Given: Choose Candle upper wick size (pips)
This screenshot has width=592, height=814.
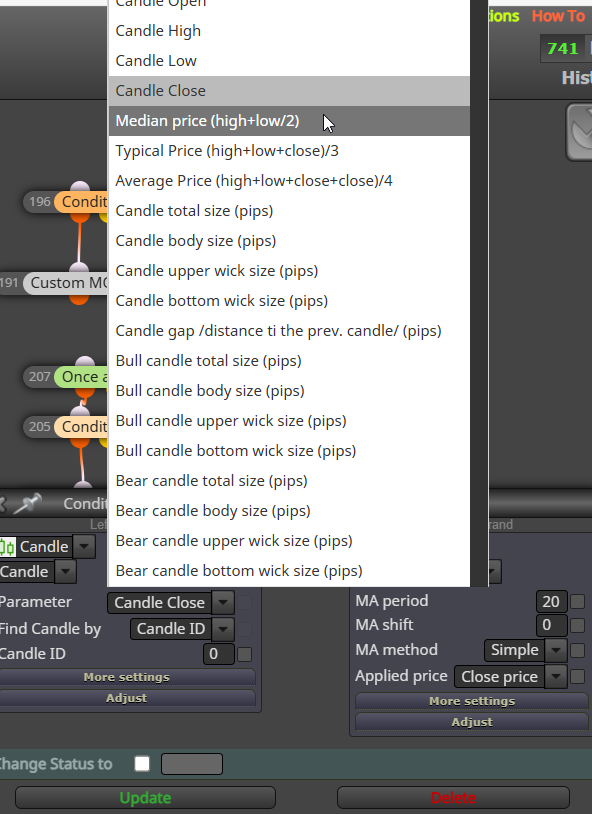Looking at the screenshot, I should click(x=289, y=271).
